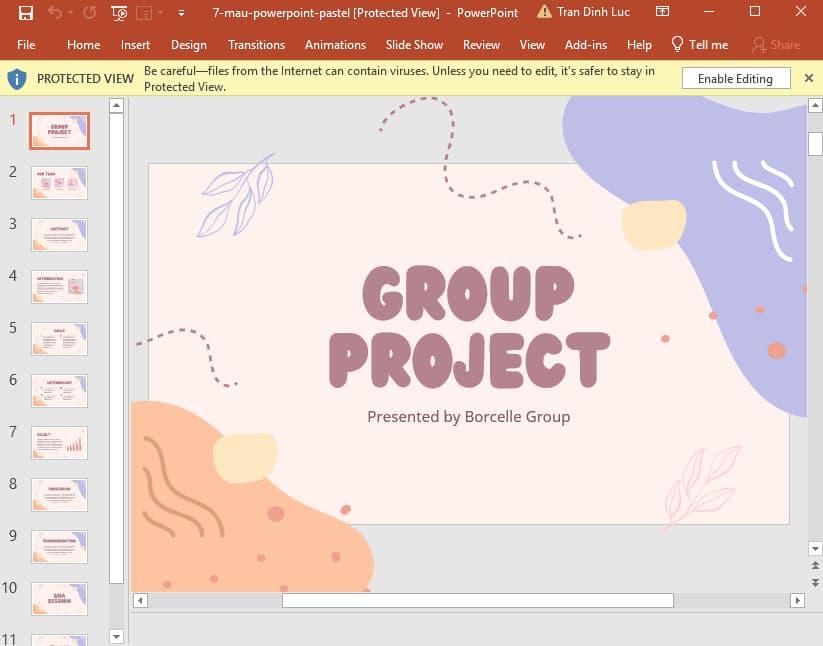
Task: Click the Tell me lightbulb icon
Action: (677, 44)
